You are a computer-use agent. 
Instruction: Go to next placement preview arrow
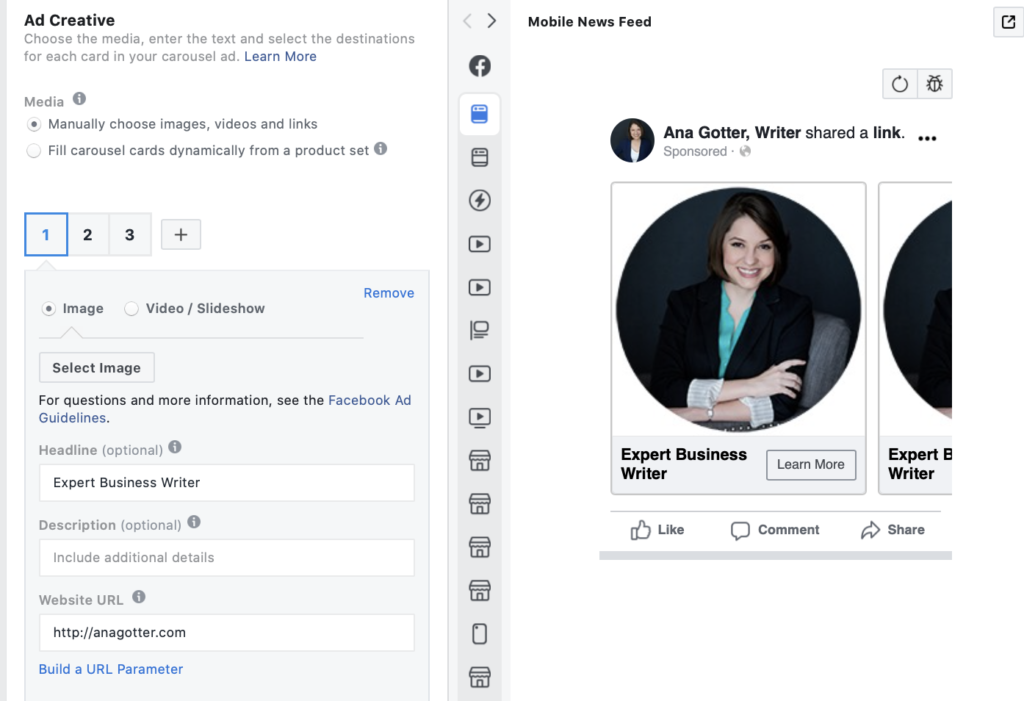coord(491,21)
